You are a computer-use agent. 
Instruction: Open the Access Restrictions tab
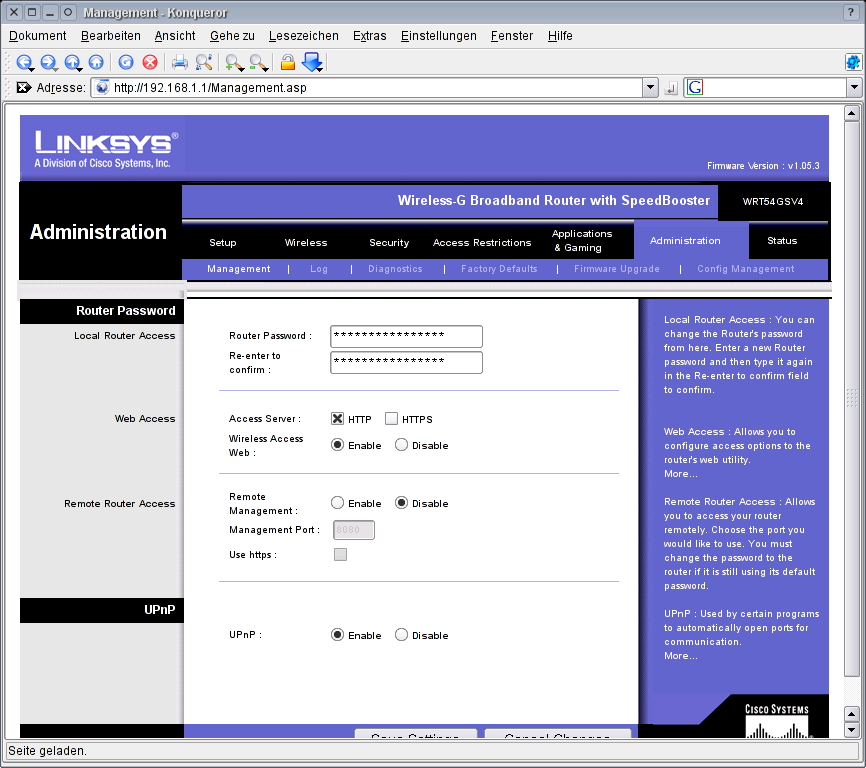pyautogui.click(x=482, y=242)
